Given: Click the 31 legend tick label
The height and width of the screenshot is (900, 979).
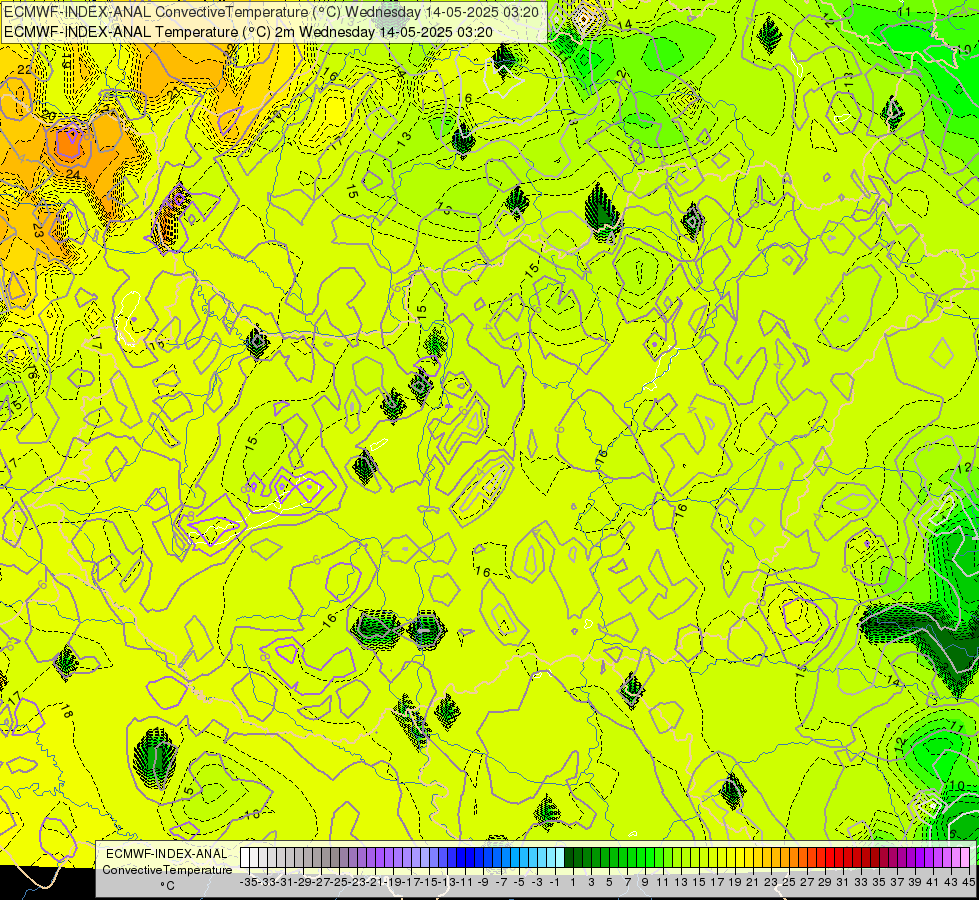Looking at the screenshot, I should click(x=843, y=883).
